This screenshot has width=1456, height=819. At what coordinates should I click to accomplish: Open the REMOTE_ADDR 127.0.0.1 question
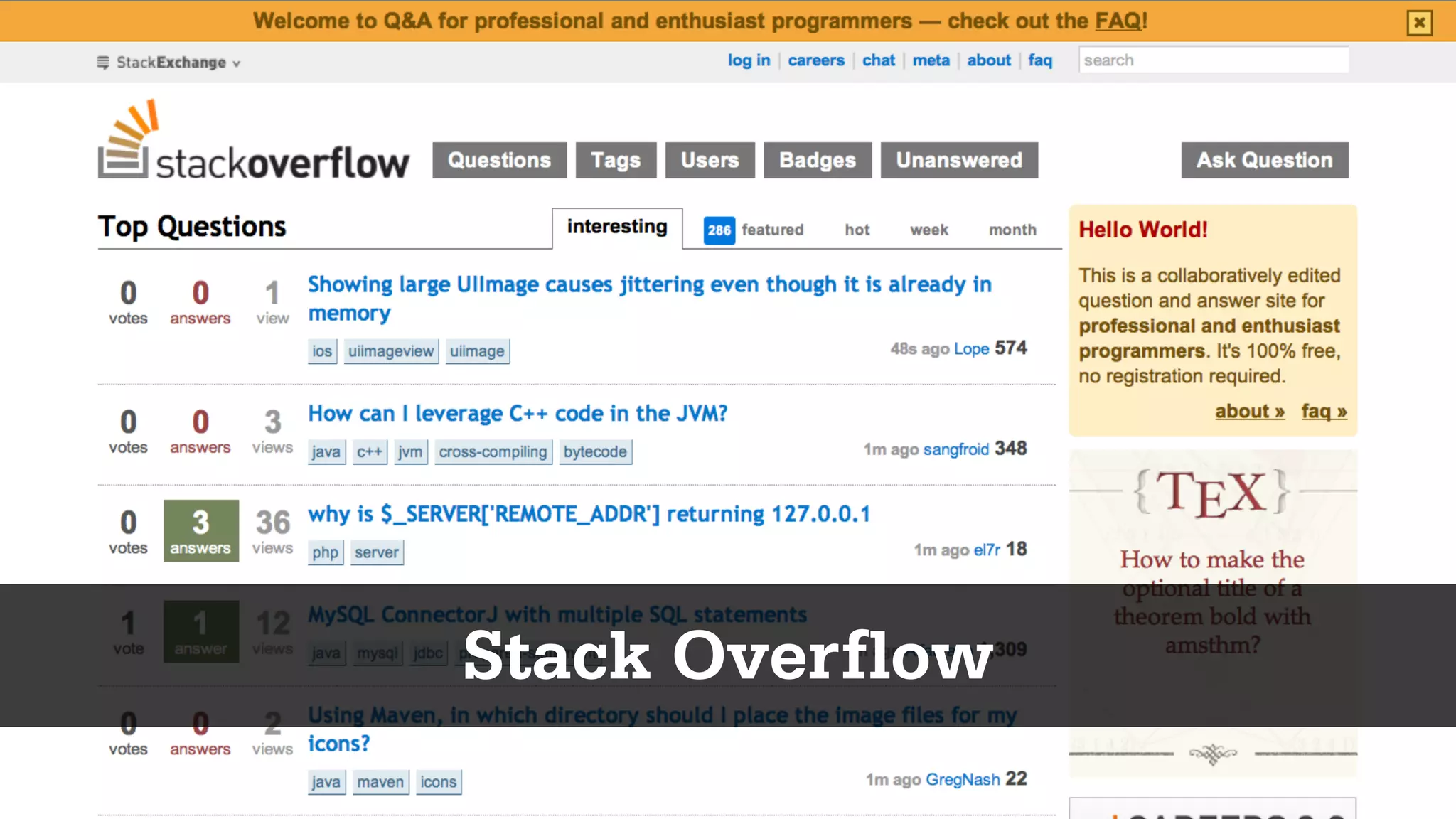589,514
